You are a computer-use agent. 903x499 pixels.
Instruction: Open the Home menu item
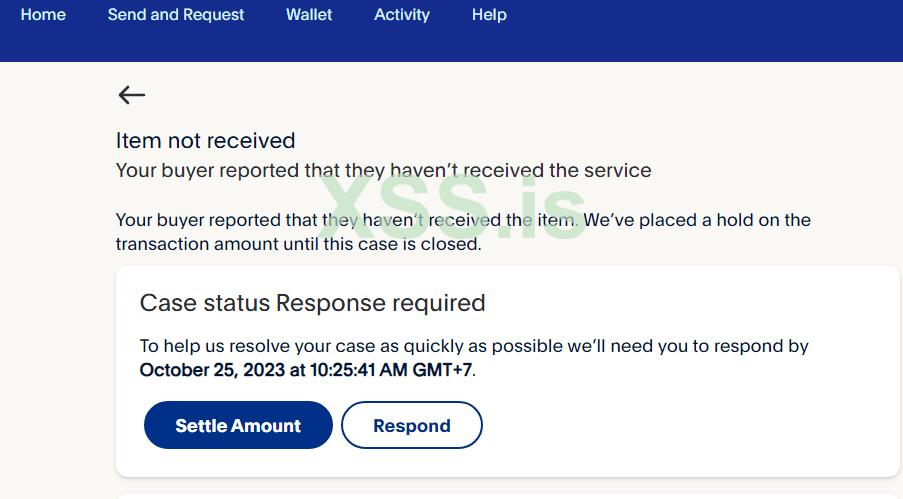(x=43, y=15)
